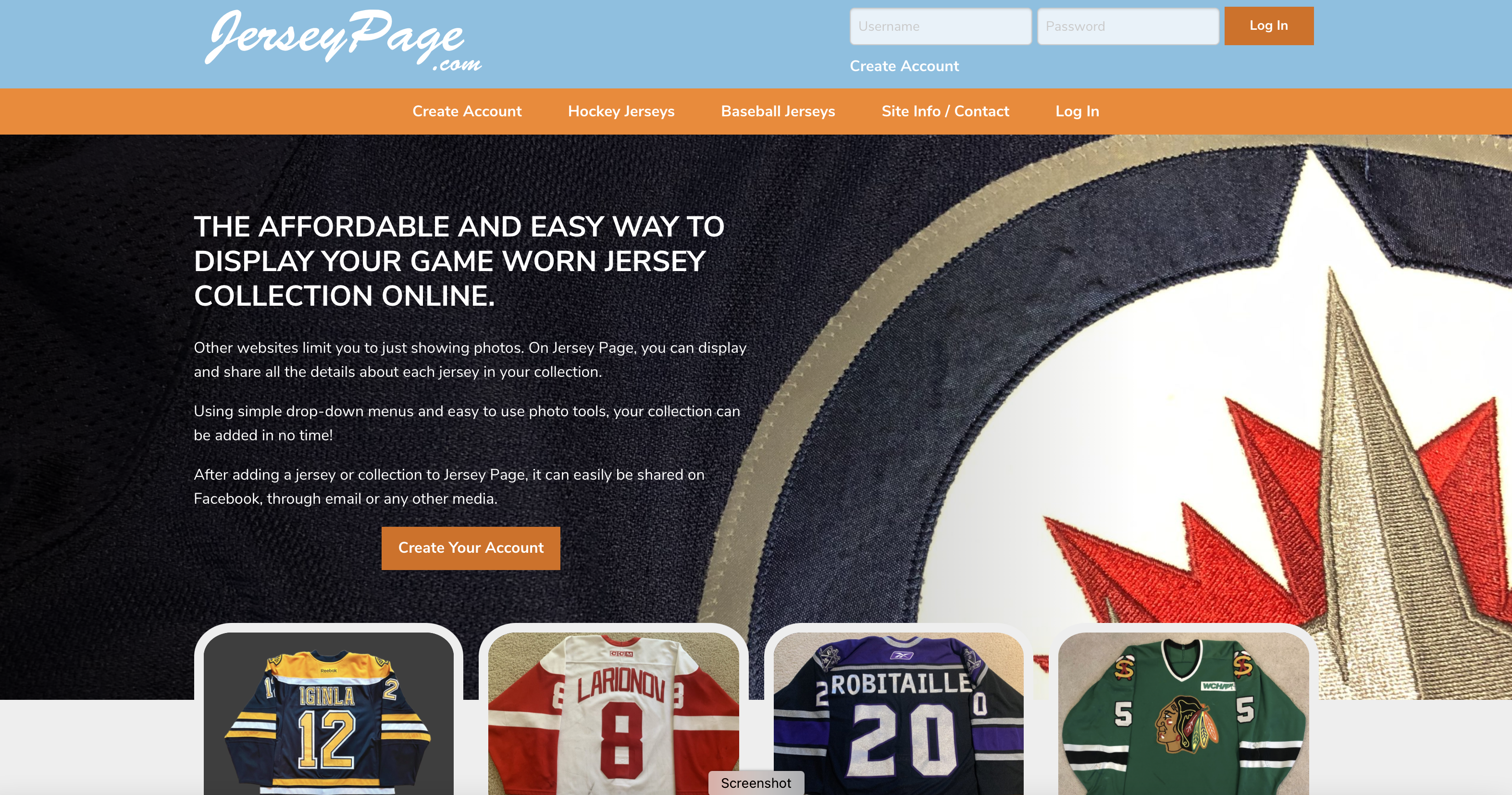Open the Baseball Jerseys menu item

click(x=778, y=111)
